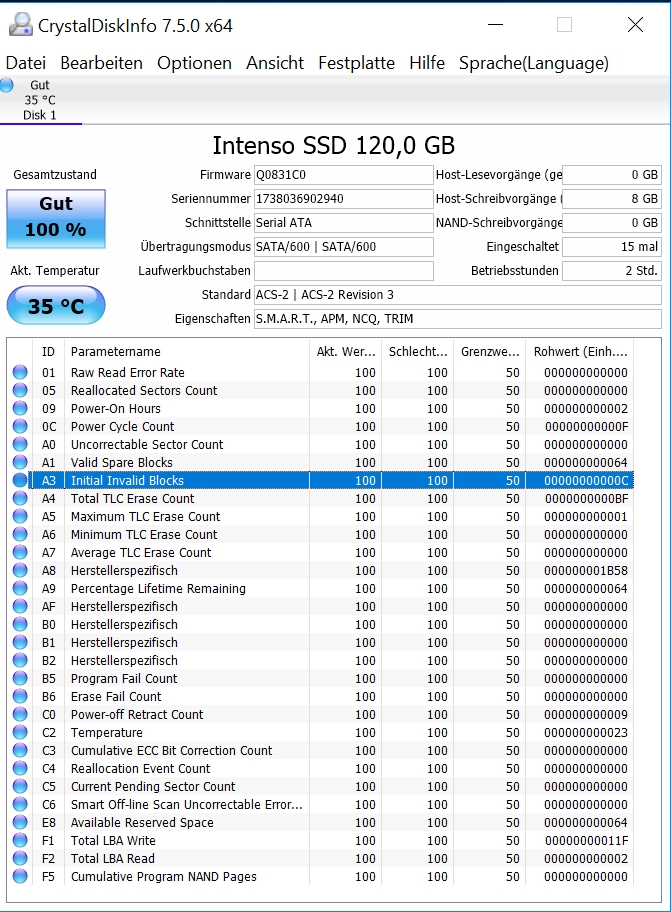Click status orb for Cumulative Program NAND Pages
Image resolution: width=671 pixels, height=912 pixels.
coord(20,877)
